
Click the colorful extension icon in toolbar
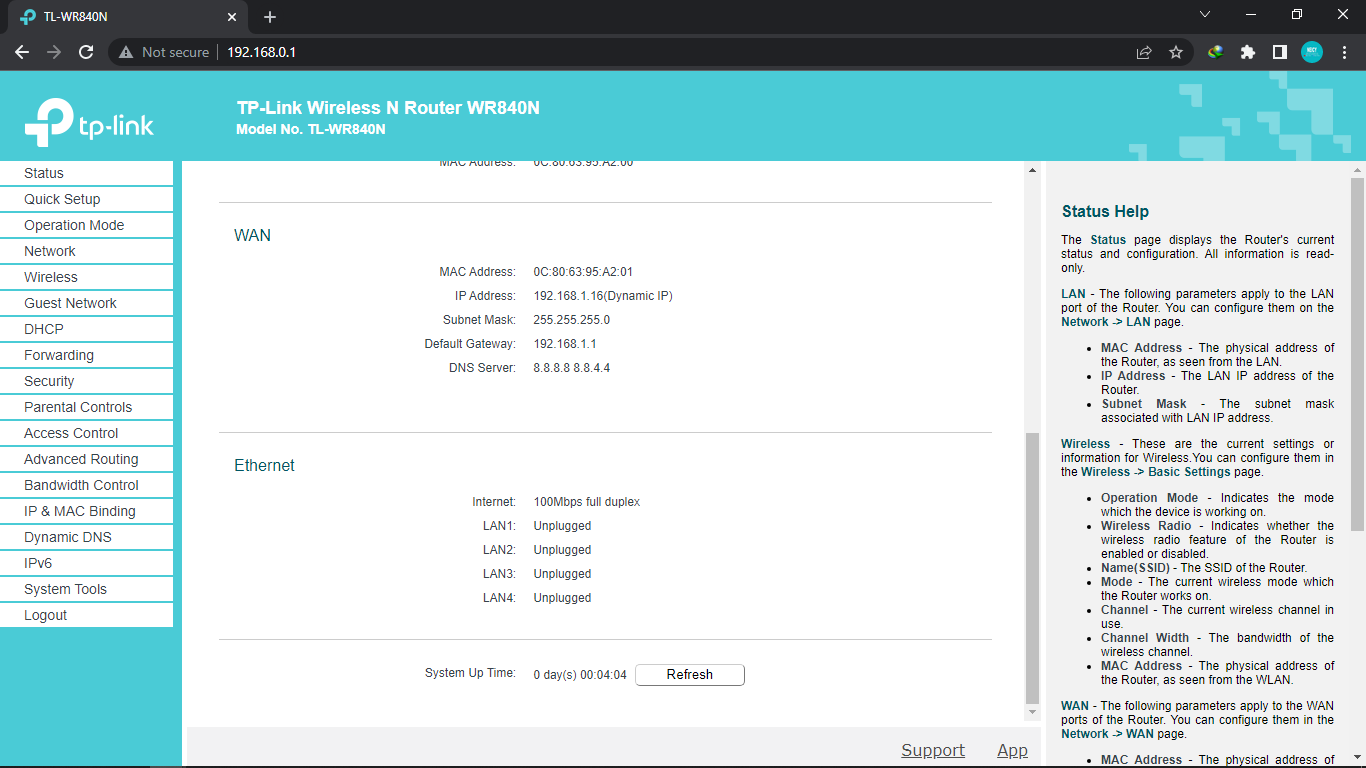[1216, 52]
